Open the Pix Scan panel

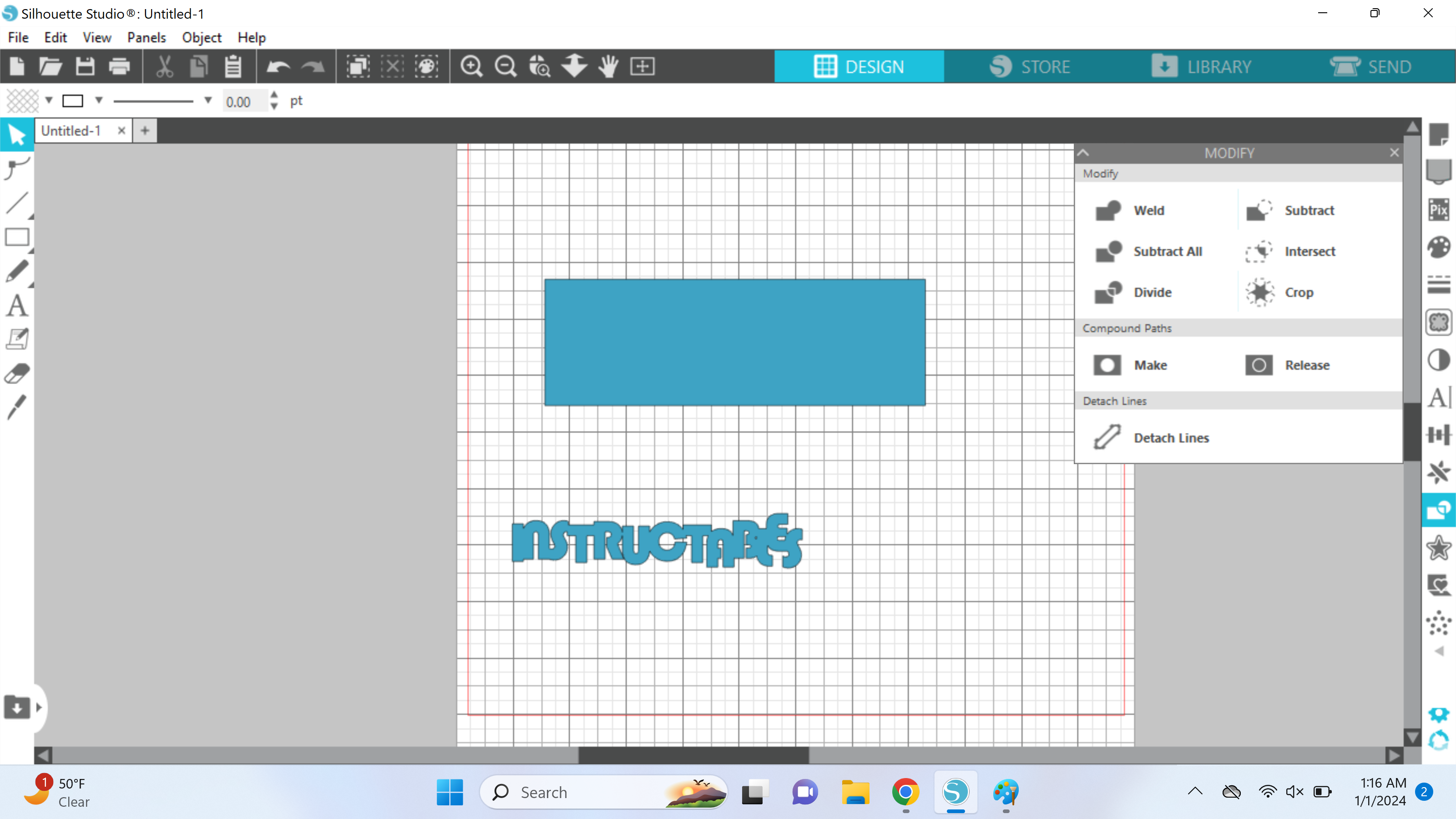tap(1439, 209)
